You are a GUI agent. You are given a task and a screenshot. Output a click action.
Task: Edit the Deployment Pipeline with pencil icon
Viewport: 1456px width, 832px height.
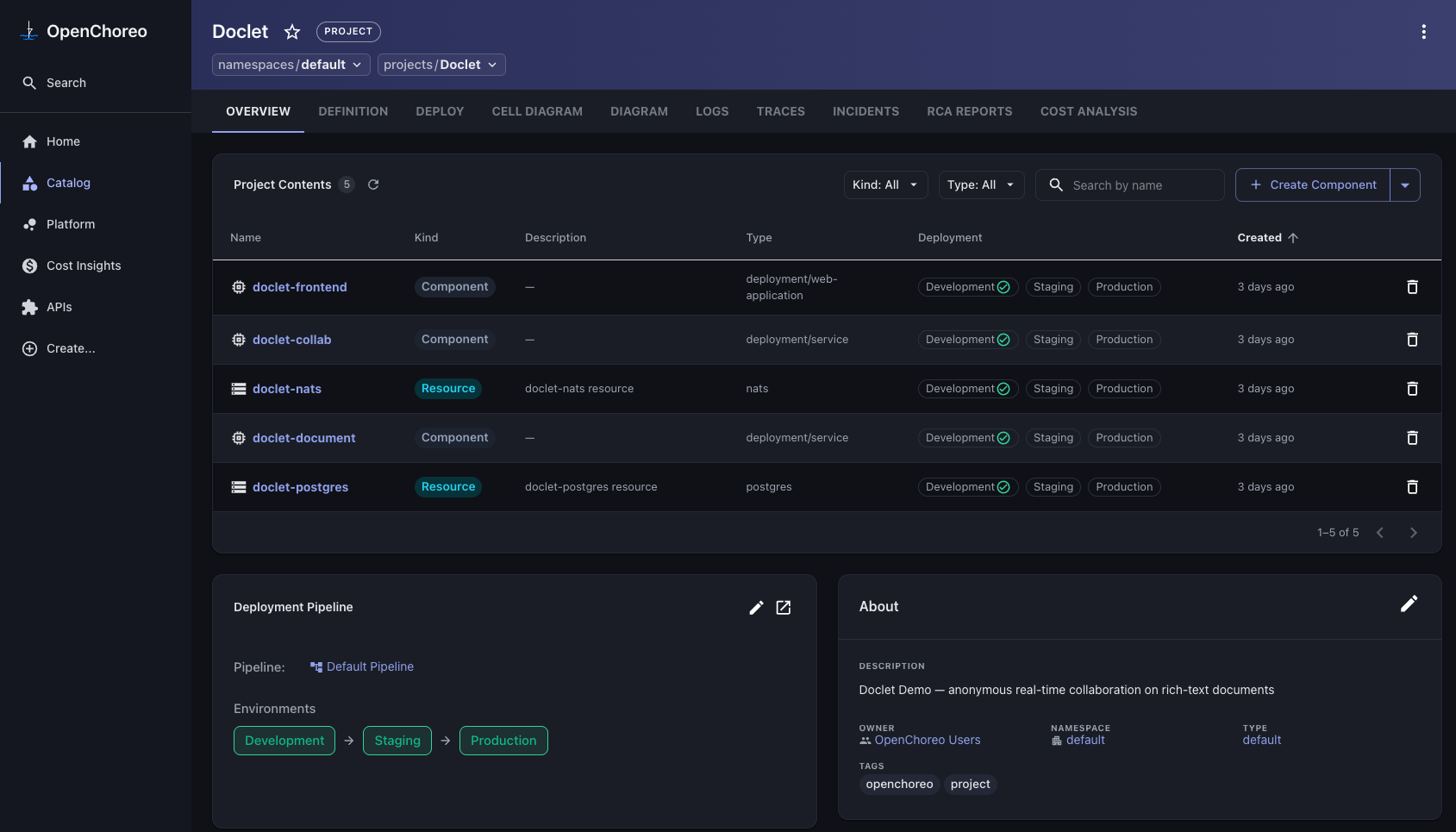pyautogui.click(x=756, y=608)
